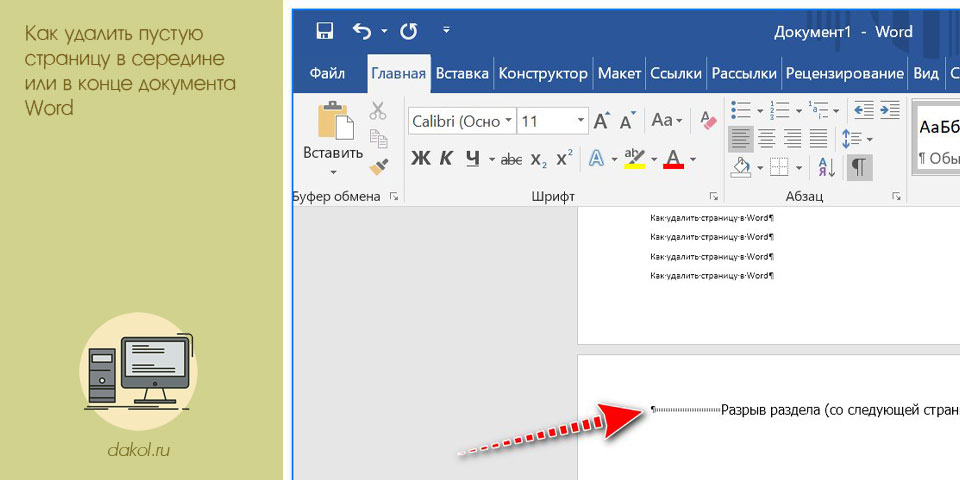This screenshot has width=960, height=480.
Task: Open the Файл tab
Action: 327,73
